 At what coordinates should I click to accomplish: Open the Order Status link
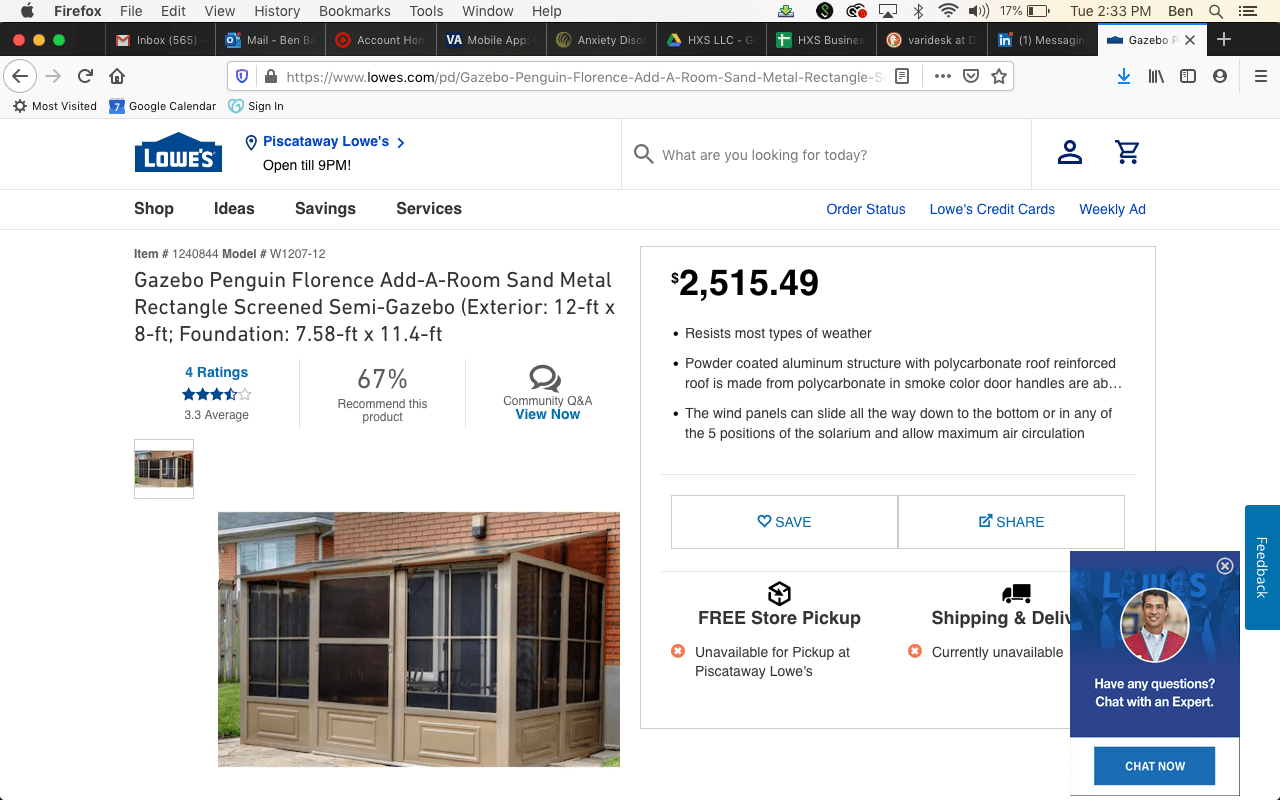pos(866,209)
